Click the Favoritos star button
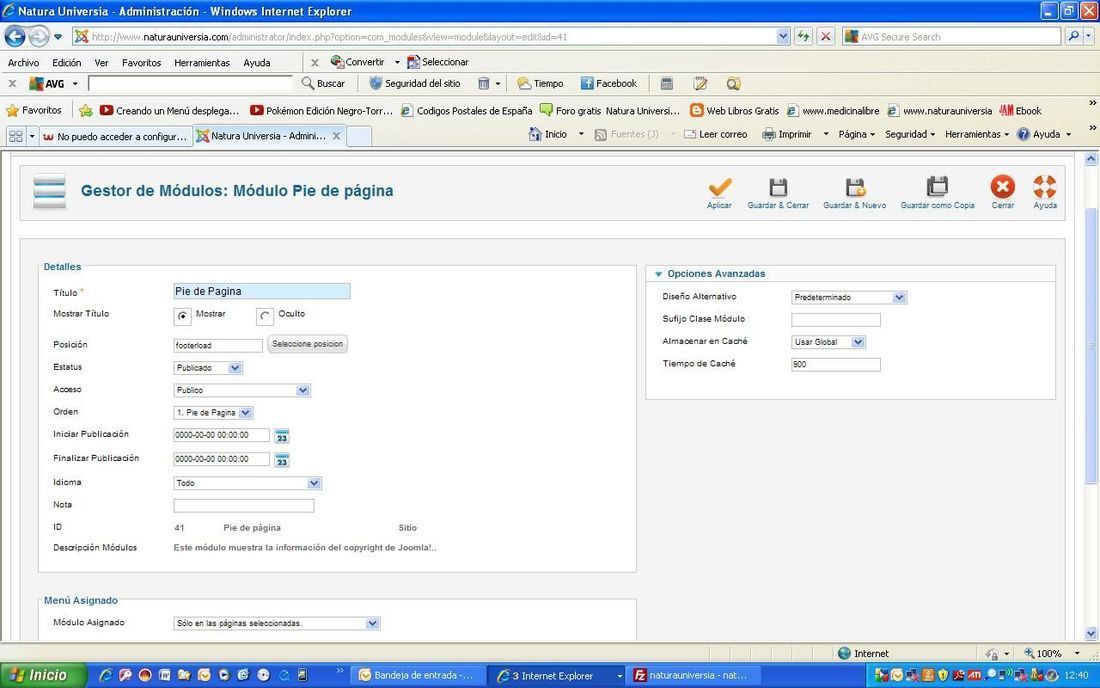The width and height of the screenshot is (1100, 688). pyautogui.click(x=34, y=111)
